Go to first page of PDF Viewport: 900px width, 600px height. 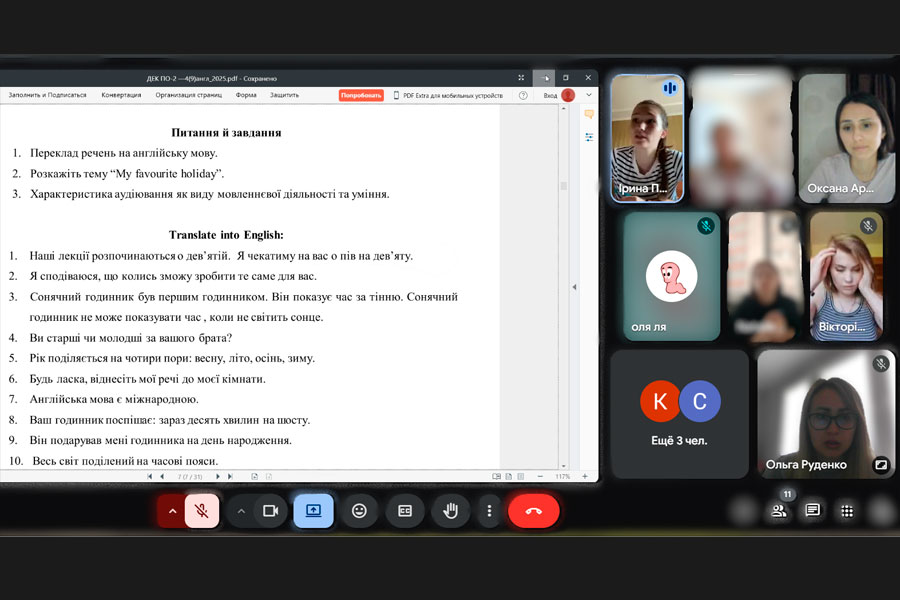point(150,477)
